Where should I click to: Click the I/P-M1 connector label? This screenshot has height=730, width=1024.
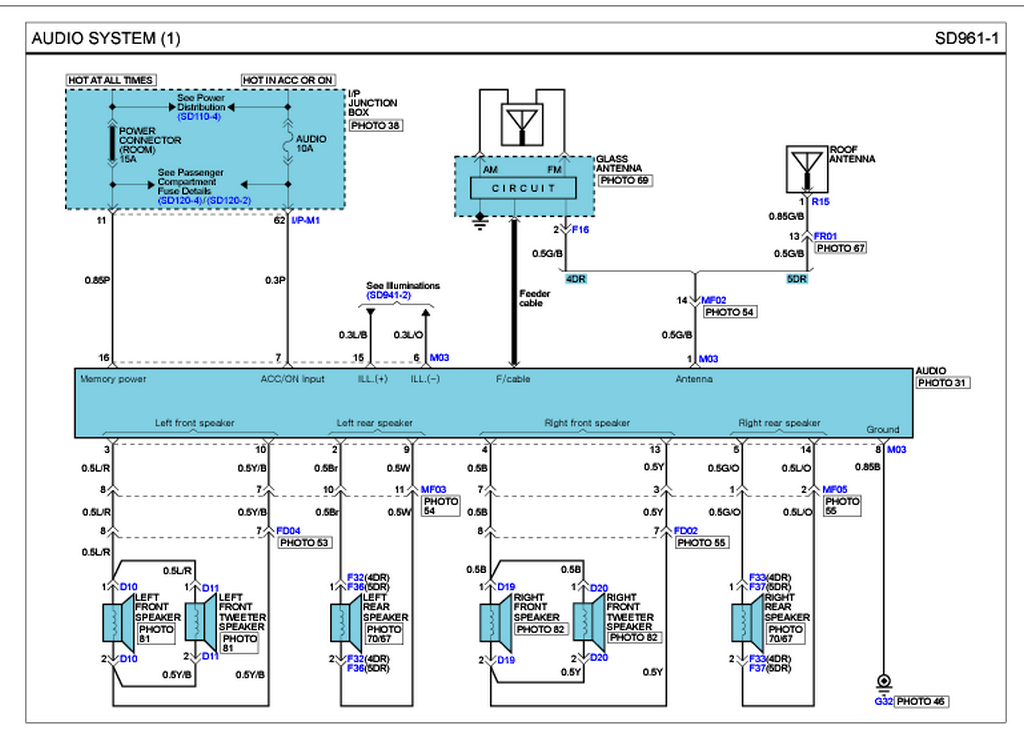[x=306, y=221]
